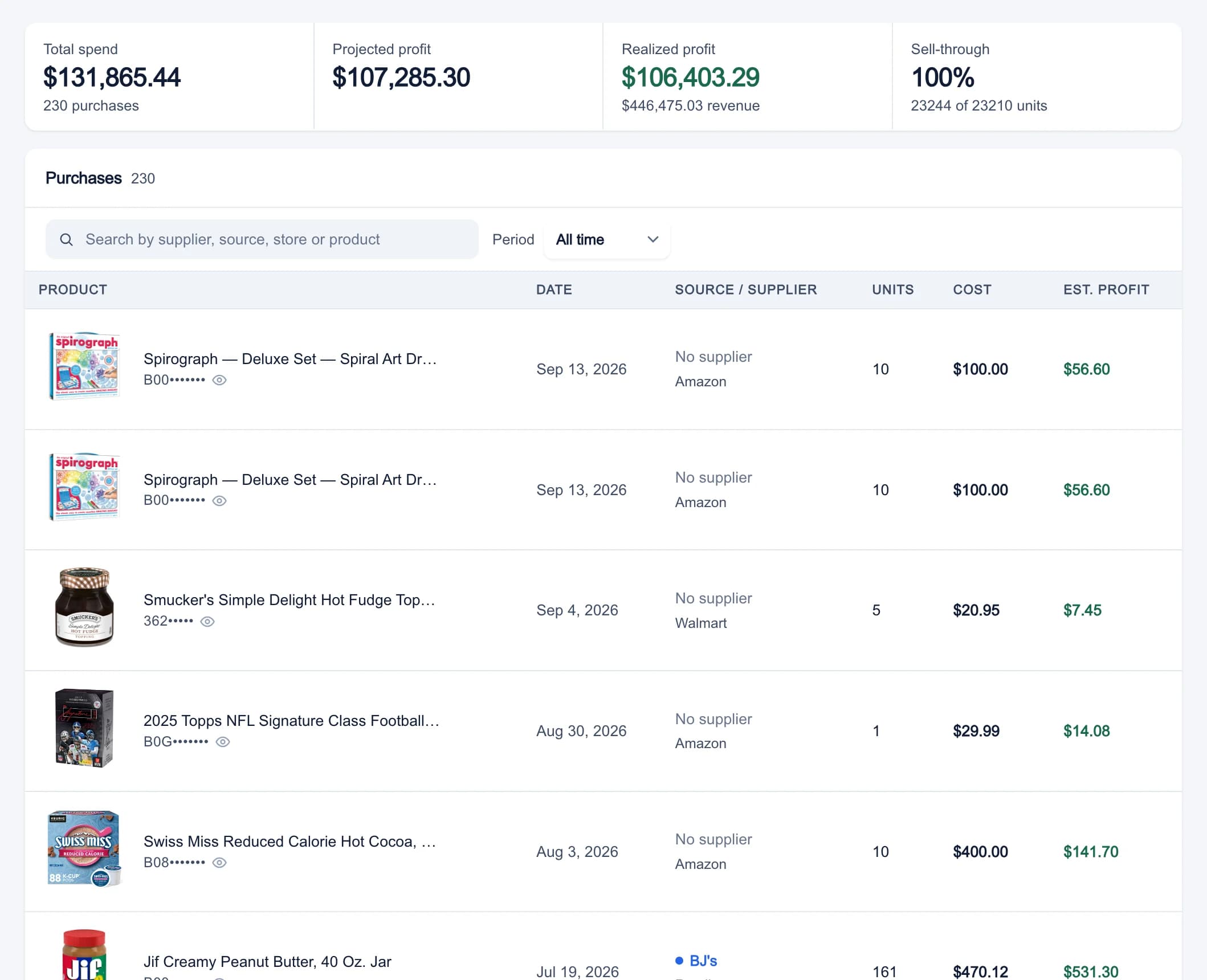1207x980 pixels.
Task: Sort by SOURCE / SUPPLIER column header
Action: click(745, 289)
